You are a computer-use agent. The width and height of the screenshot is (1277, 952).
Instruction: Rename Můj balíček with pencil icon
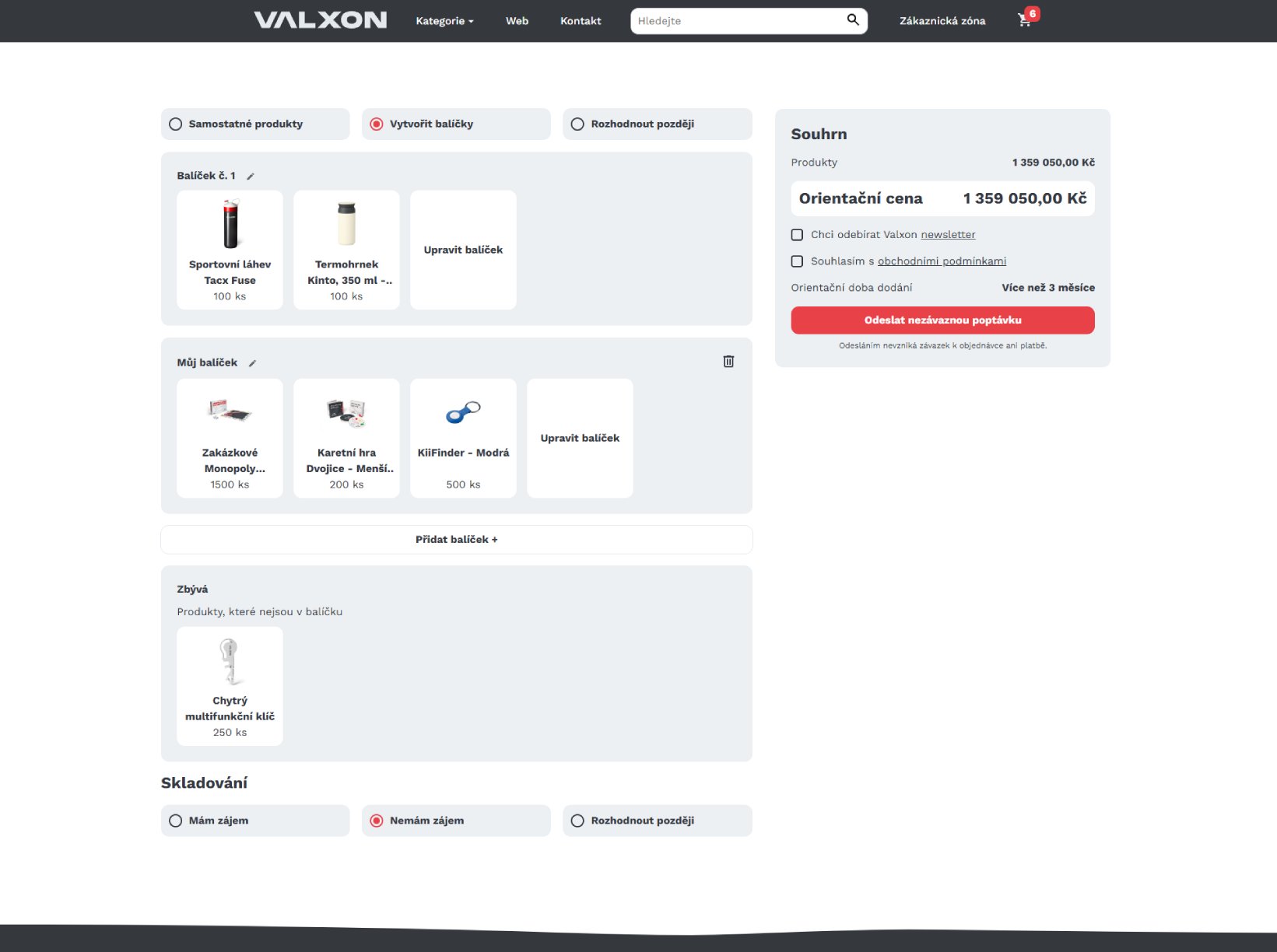[252, 363]
